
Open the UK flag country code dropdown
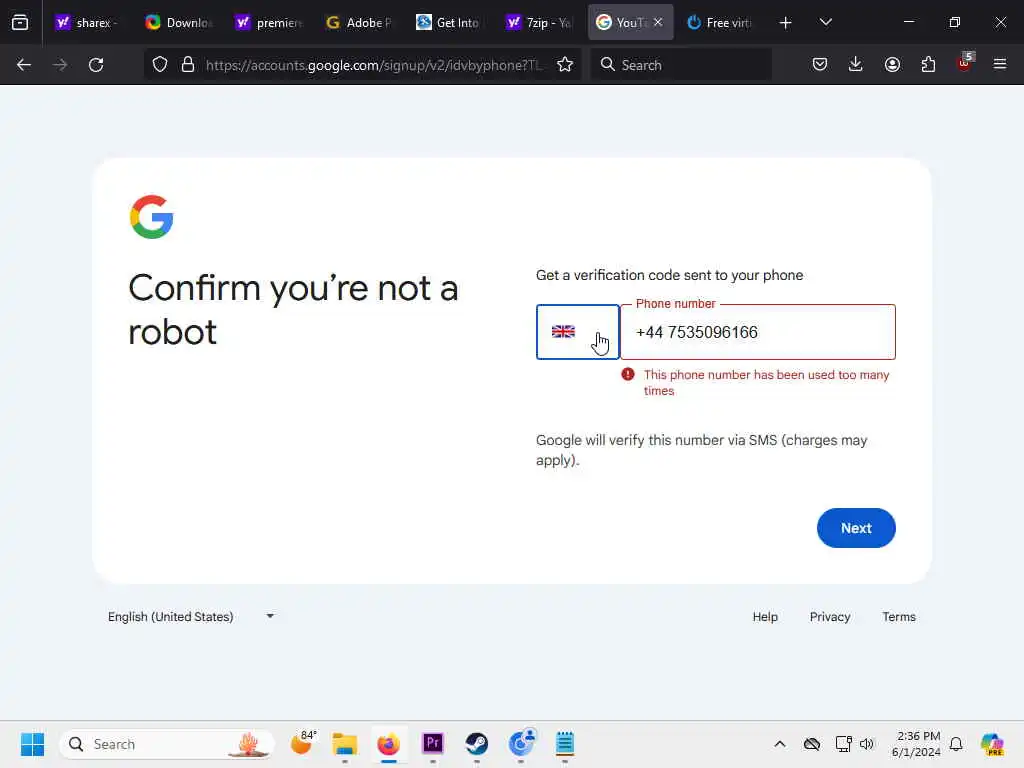tap(577, 332)
